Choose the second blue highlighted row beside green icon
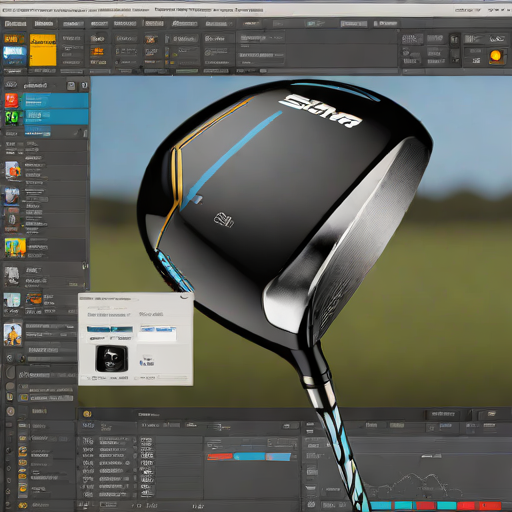Screen dimensions: 512x512 point(55,117)
